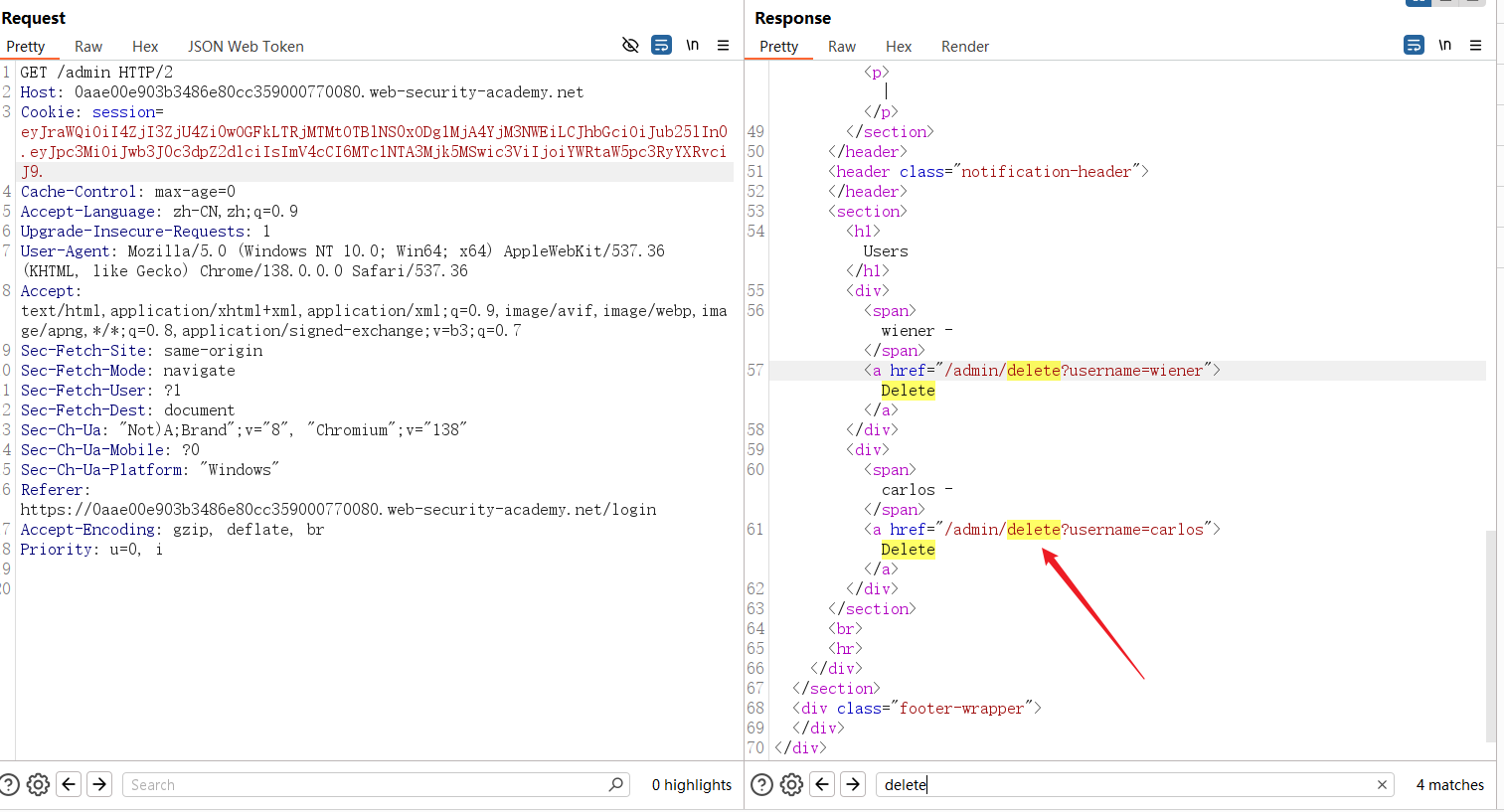Click the Sec-Fetch-Dest: document header
The image size is (1504, 812).
click(x=128, y=410)
